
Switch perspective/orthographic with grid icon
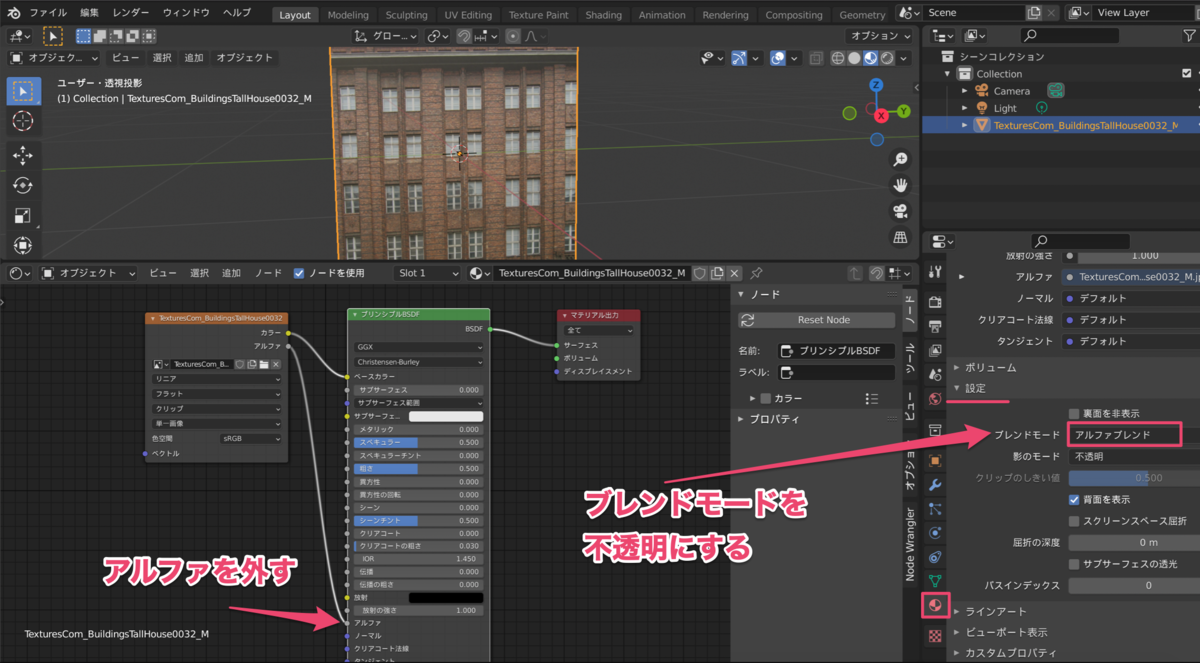[900, 237]
